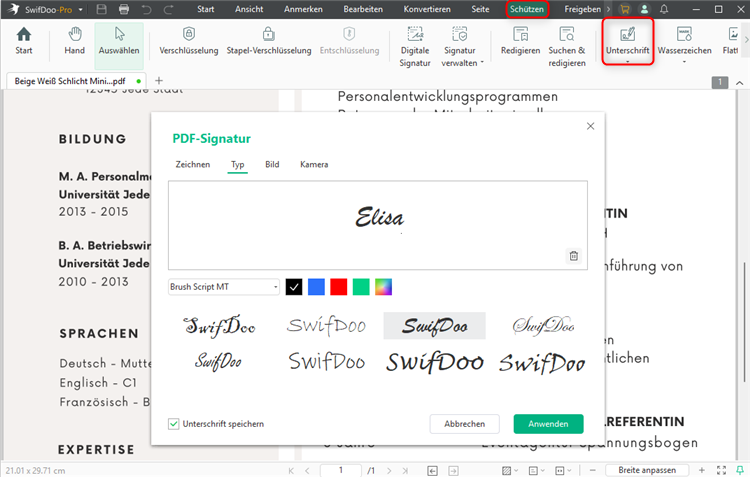Go to the last page arrow

[x=406, y=471]
